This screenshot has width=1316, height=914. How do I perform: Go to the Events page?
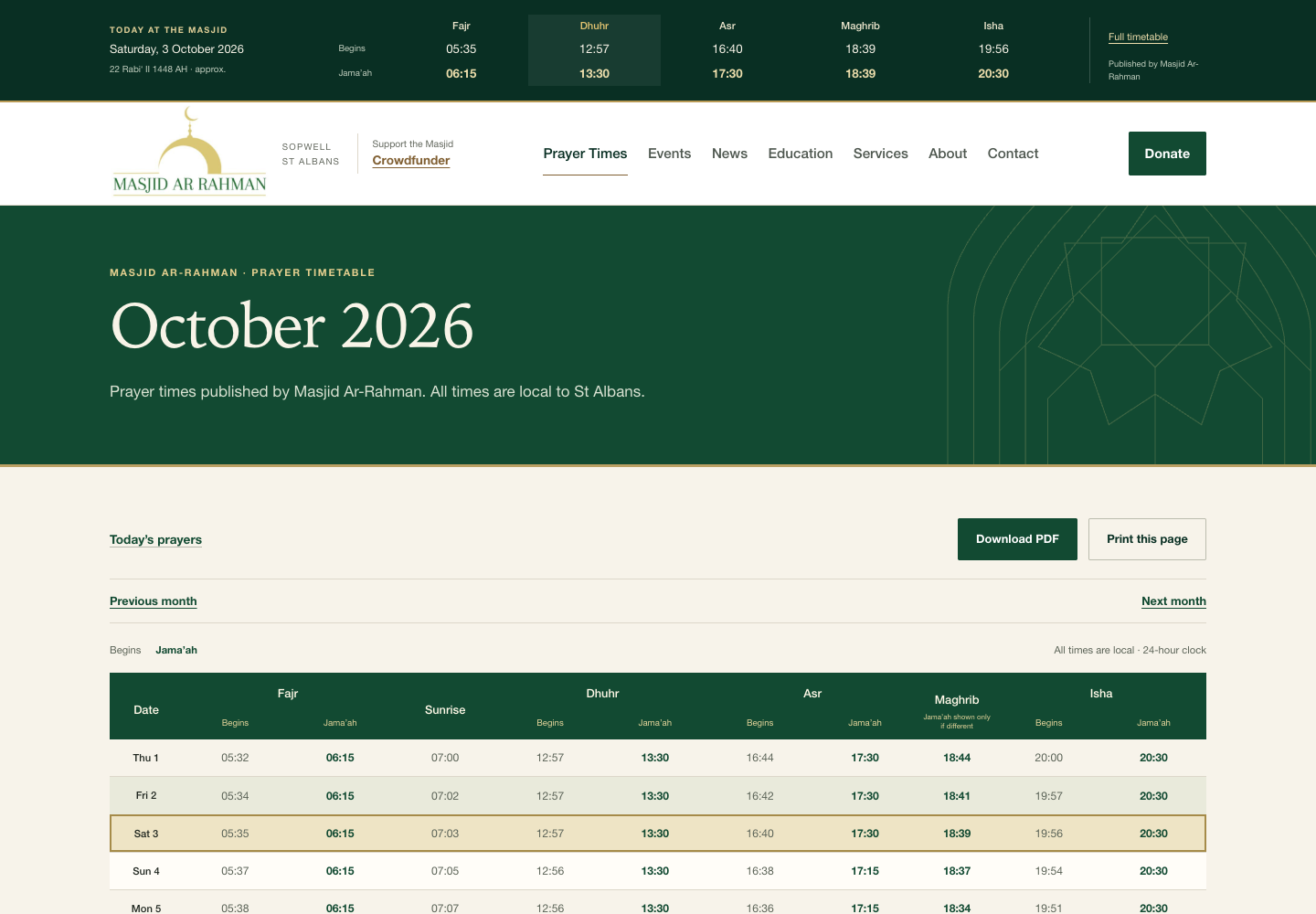pyautogui.click(x=669, y=154)
